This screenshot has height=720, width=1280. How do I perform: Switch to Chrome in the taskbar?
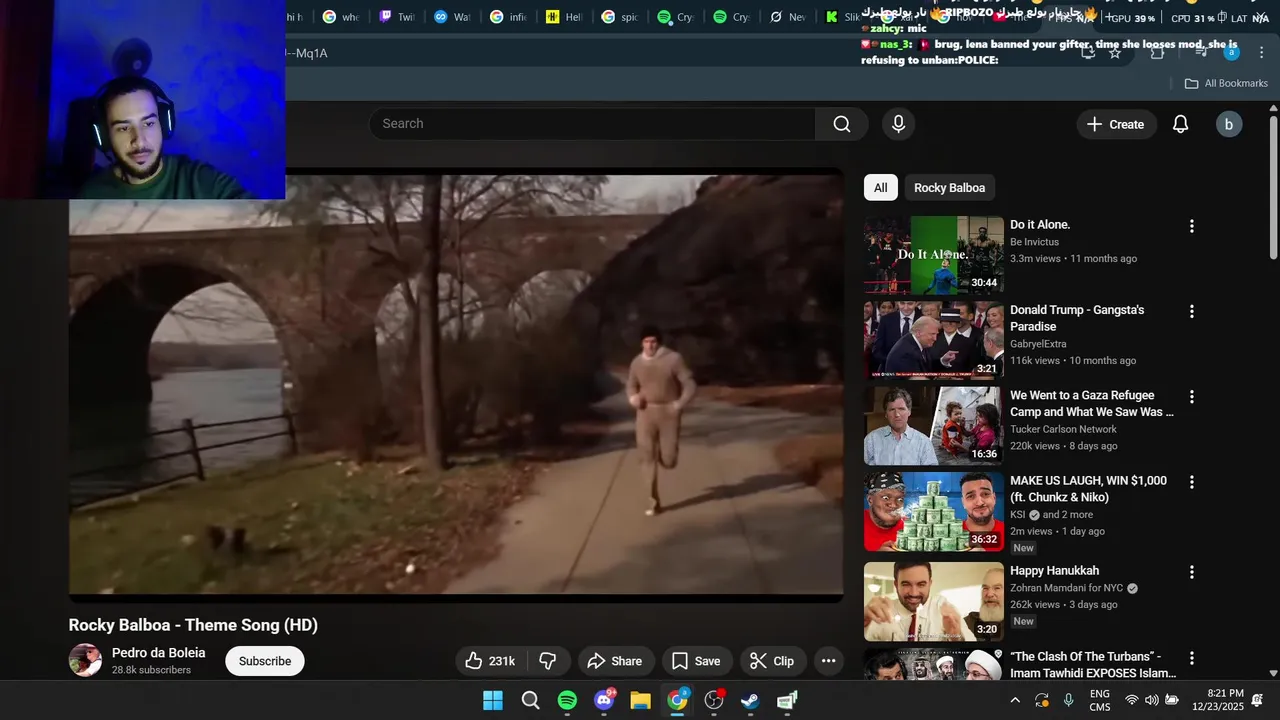coord(677,701)
